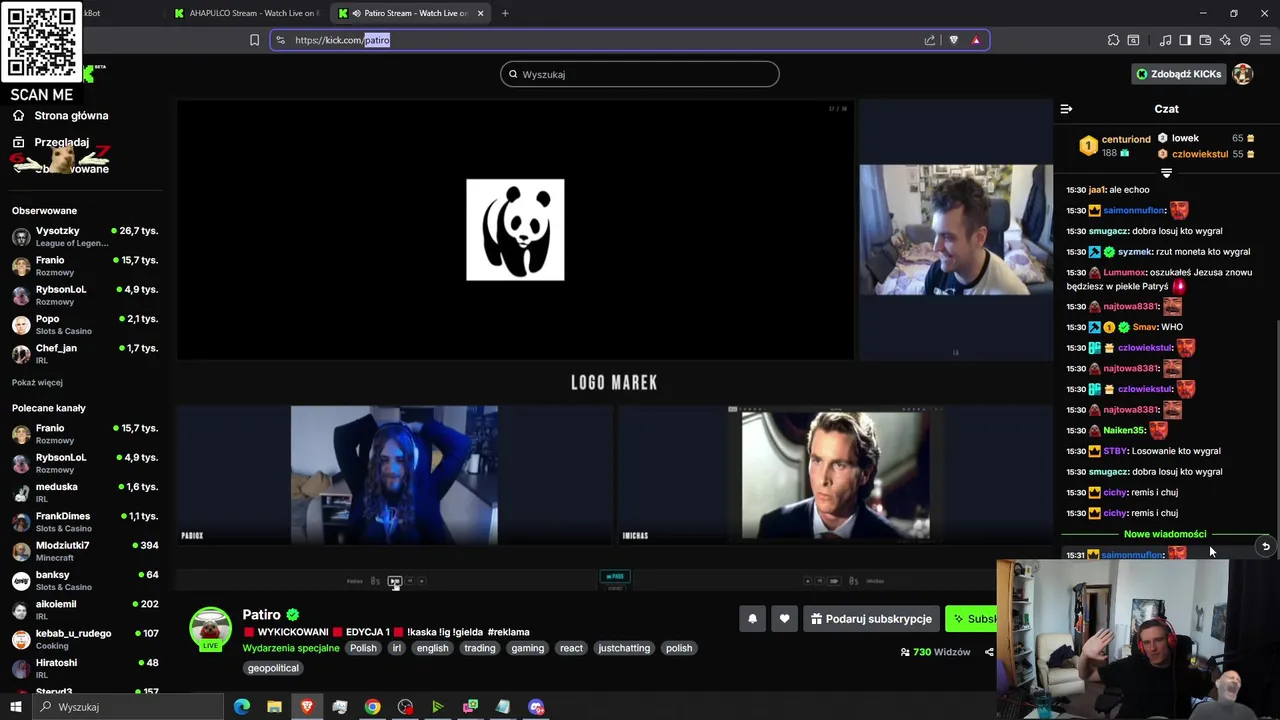Select the geopolitical tag
This screenshot has height=720, width=1280.
point(273,668)
